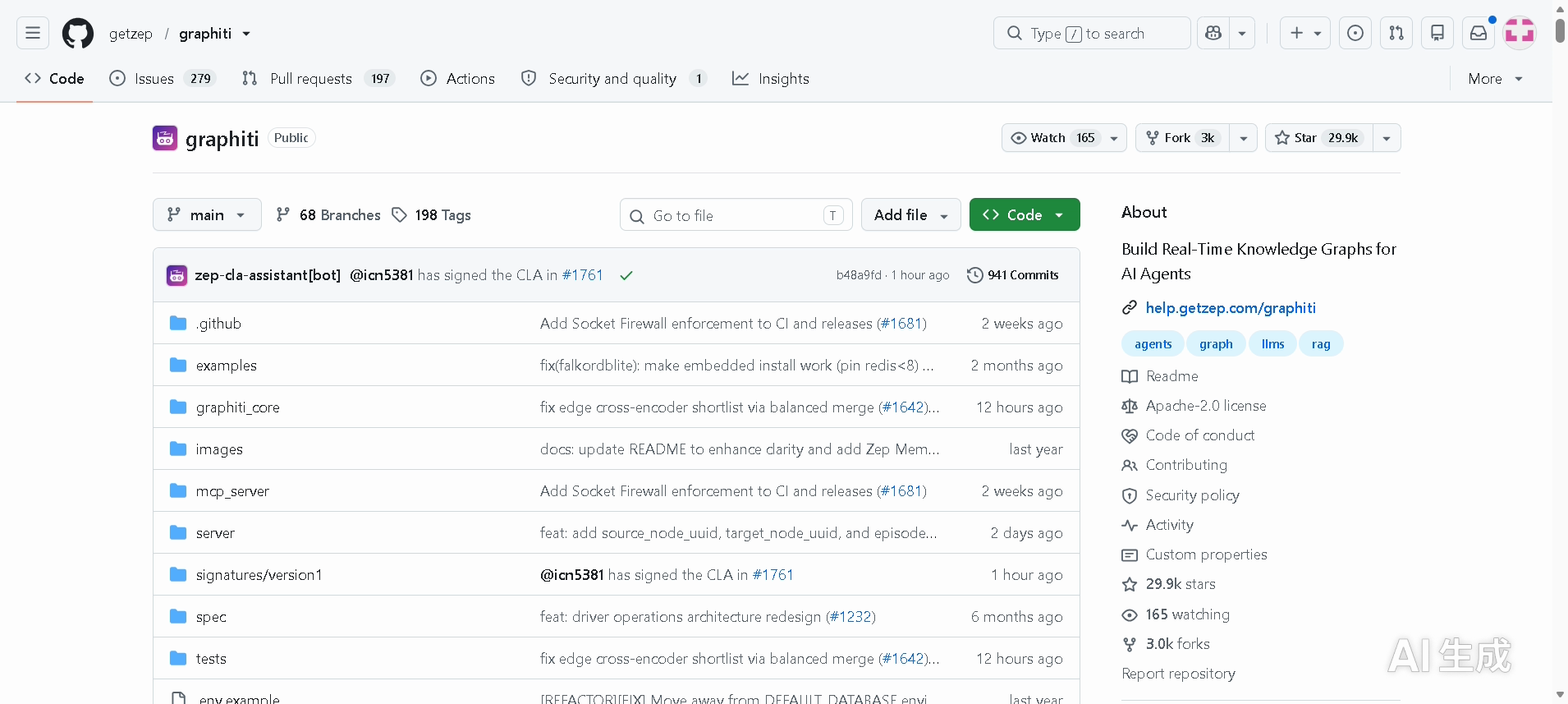Viewport: 1568px width, 704px height.
Task: Click the mcp_server folder icon
Action: (178, 490)
